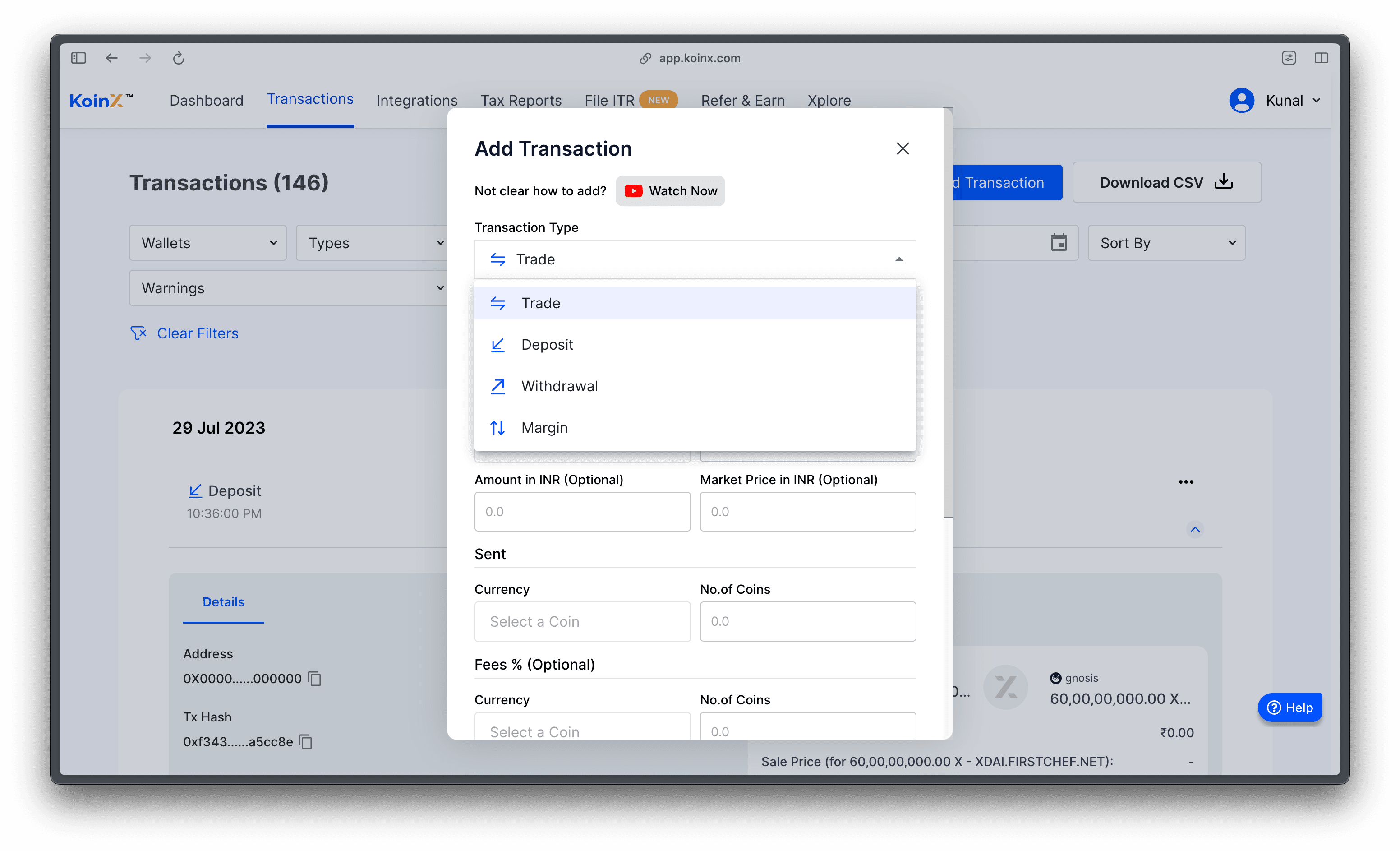1400x851 pixels.
Task: Toggle the browser sidebar icon
Action: (x=78, y=58)
